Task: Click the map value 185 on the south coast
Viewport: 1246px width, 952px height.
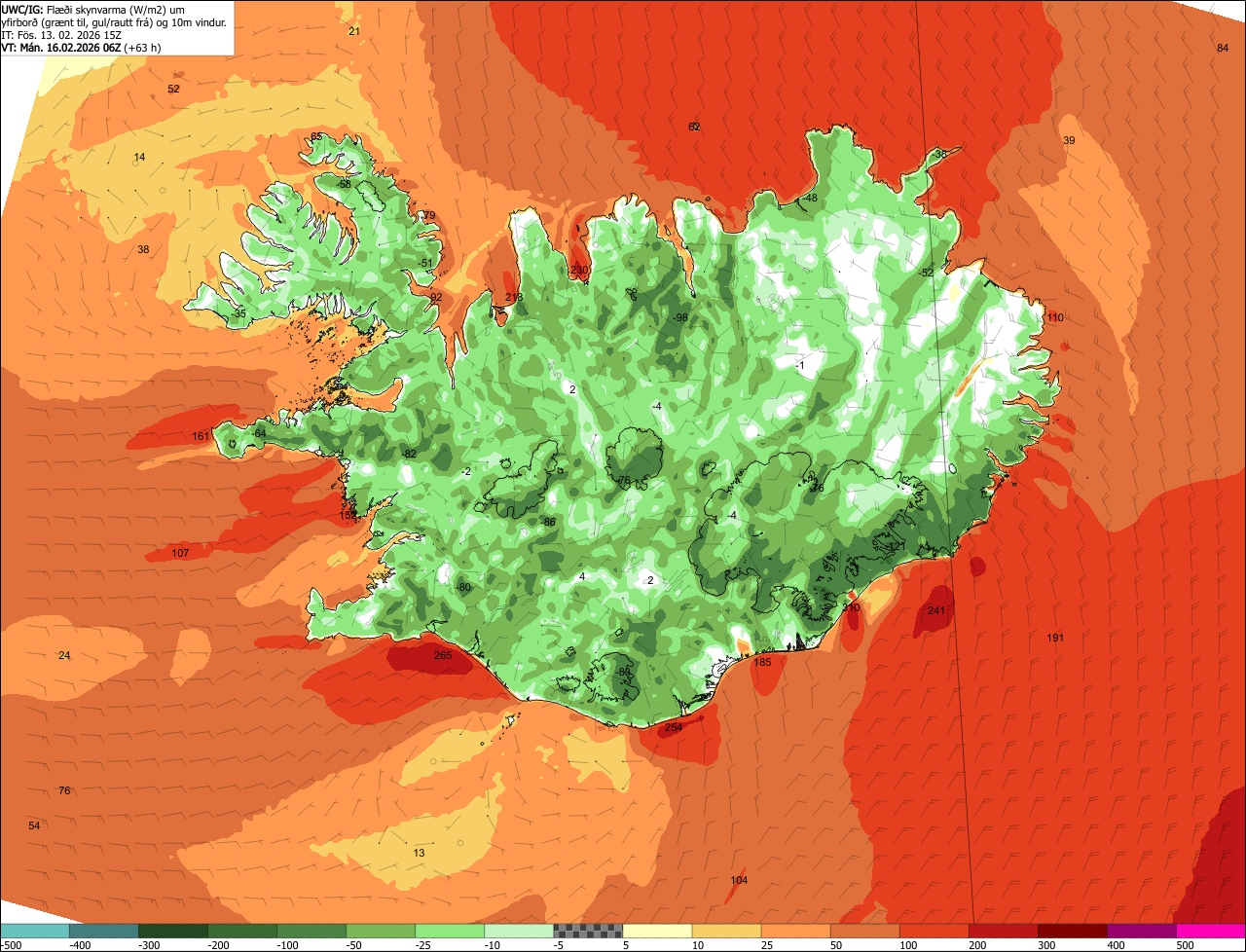Action: [x=762, y=662]
